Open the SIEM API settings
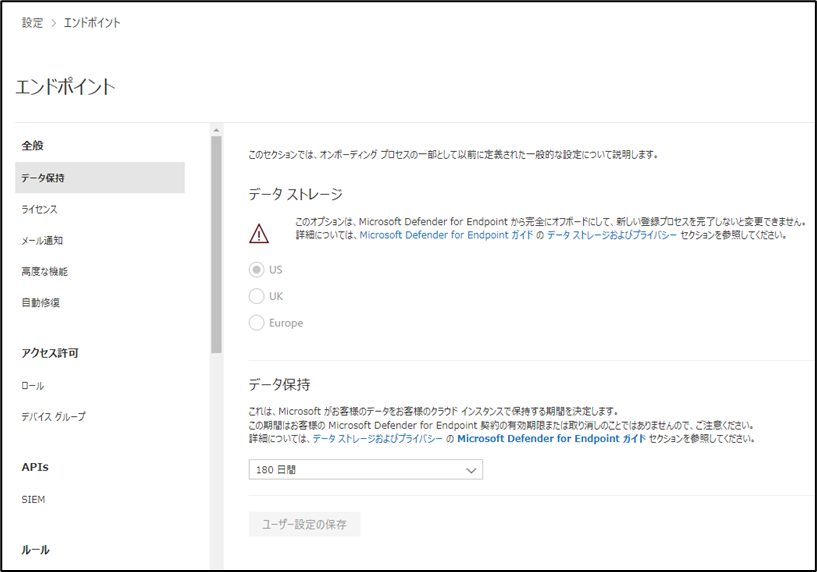 click(33, 500)
